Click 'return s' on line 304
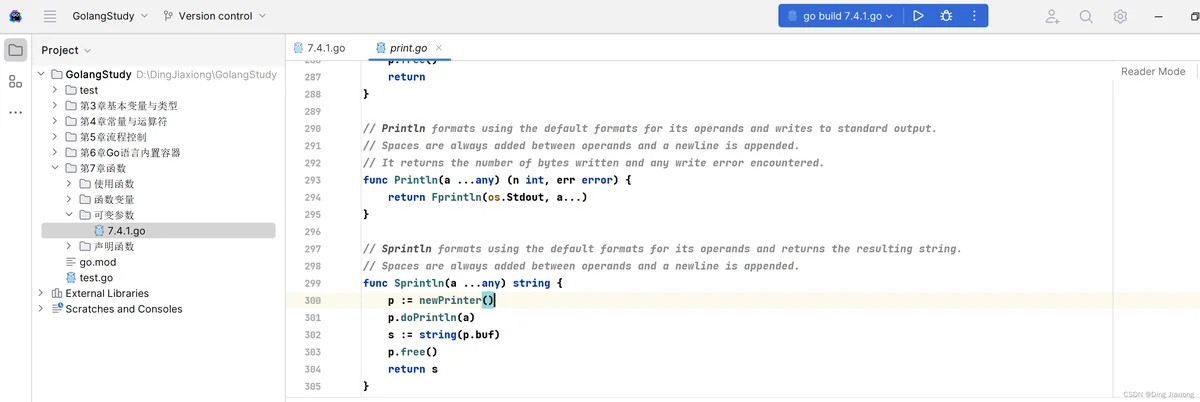 (x=413, y=369)
